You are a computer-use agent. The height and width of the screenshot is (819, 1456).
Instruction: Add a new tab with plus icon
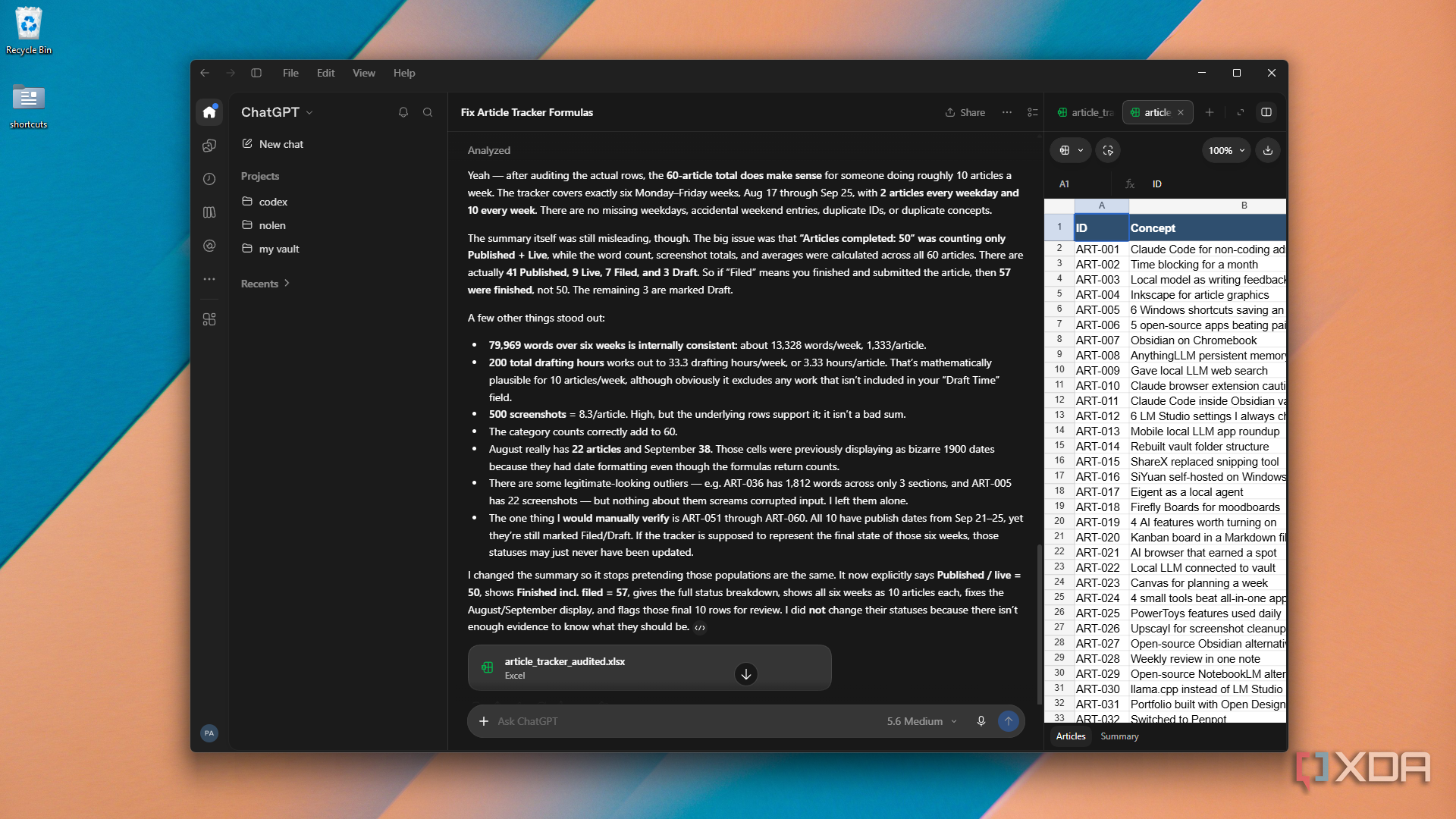[x=1210, y=112]
